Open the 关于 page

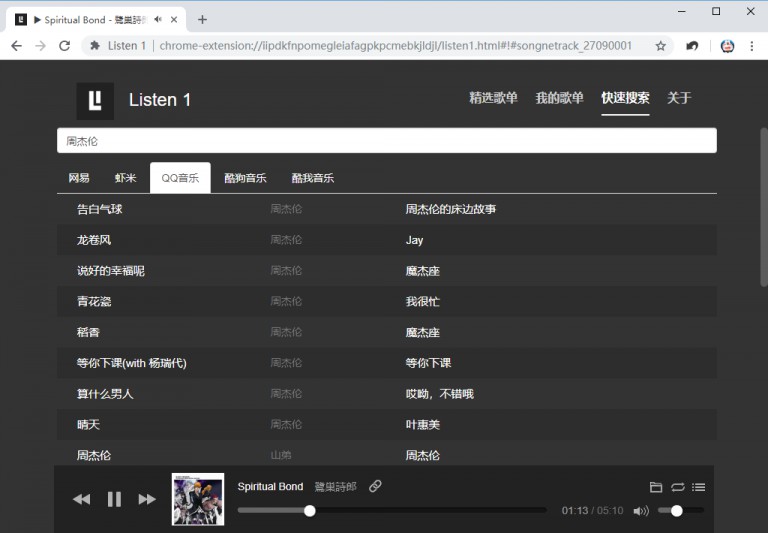click(x=679, y=98)
